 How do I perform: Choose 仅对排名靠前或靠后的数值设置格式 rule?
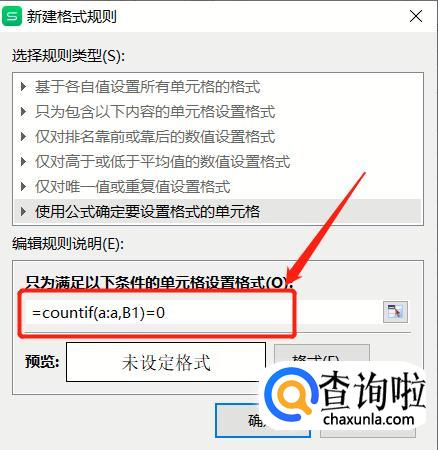tap(155, 137)
